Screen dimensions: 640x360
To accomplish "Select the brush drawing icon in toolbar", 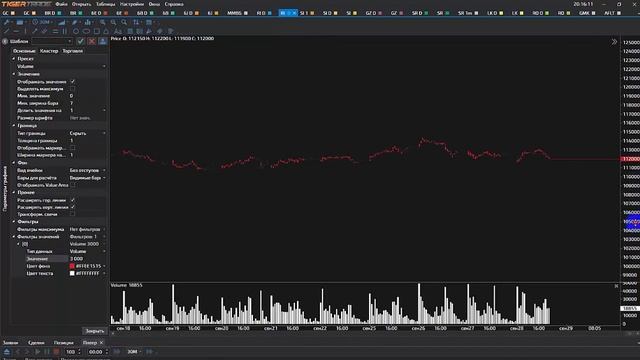I will click(75, 22).
